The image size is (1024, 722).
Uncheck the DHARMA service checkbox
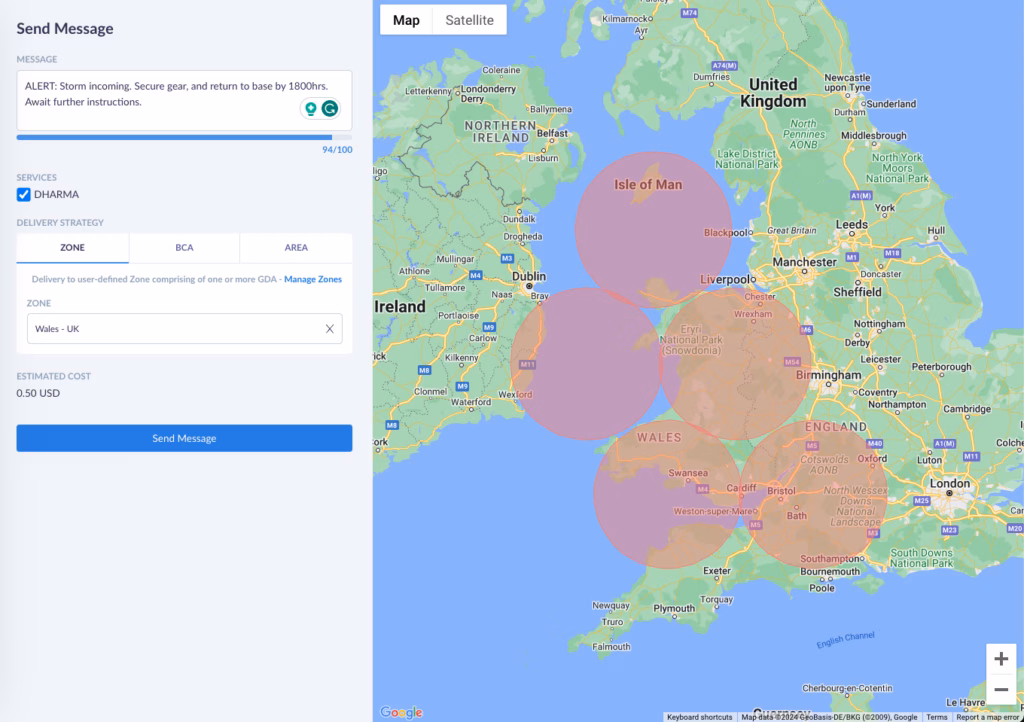pyautogui.click(x=24, y=195)
